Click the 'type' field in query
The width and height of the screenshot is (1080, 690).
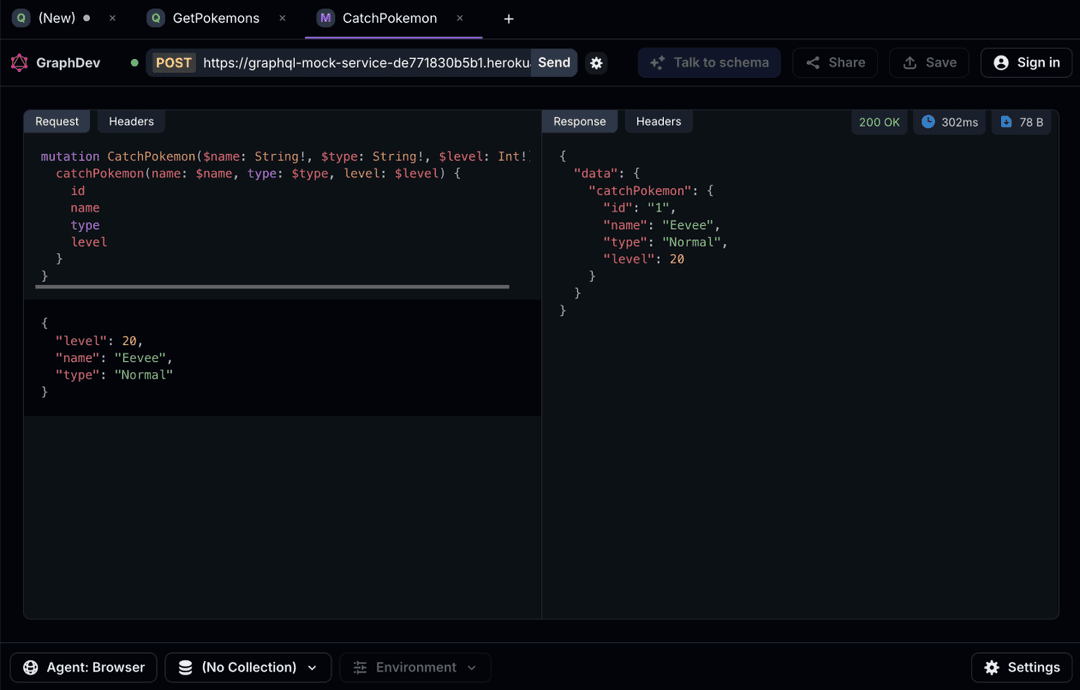click(x=85, y=225)
